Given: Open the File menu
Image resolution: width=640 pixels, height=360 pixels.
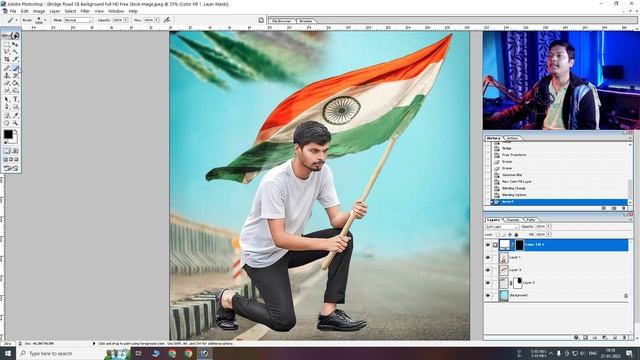Looking at the screenshot, I should point(13,11).
